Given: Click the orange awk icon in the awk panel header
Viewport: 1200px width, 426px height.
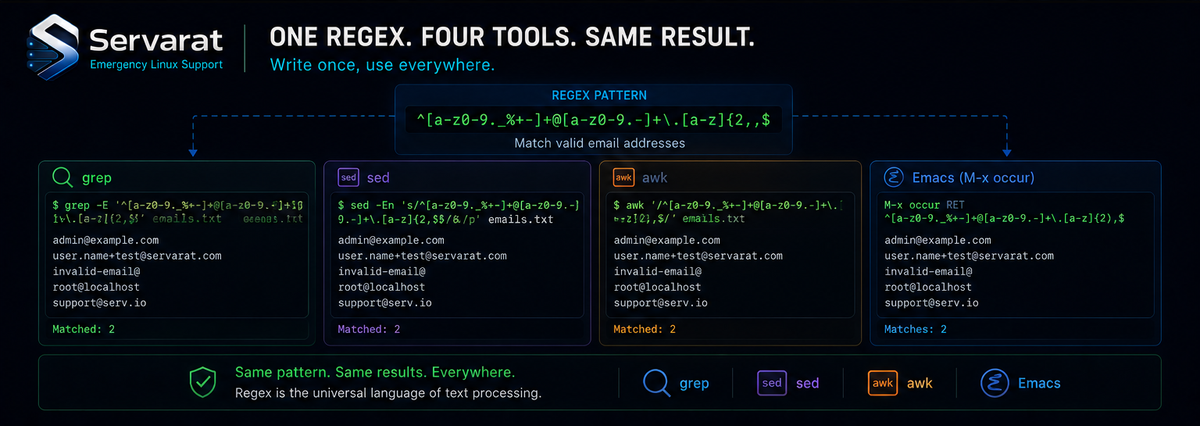Looking at the screenshot, I should (x=624, y=177).
